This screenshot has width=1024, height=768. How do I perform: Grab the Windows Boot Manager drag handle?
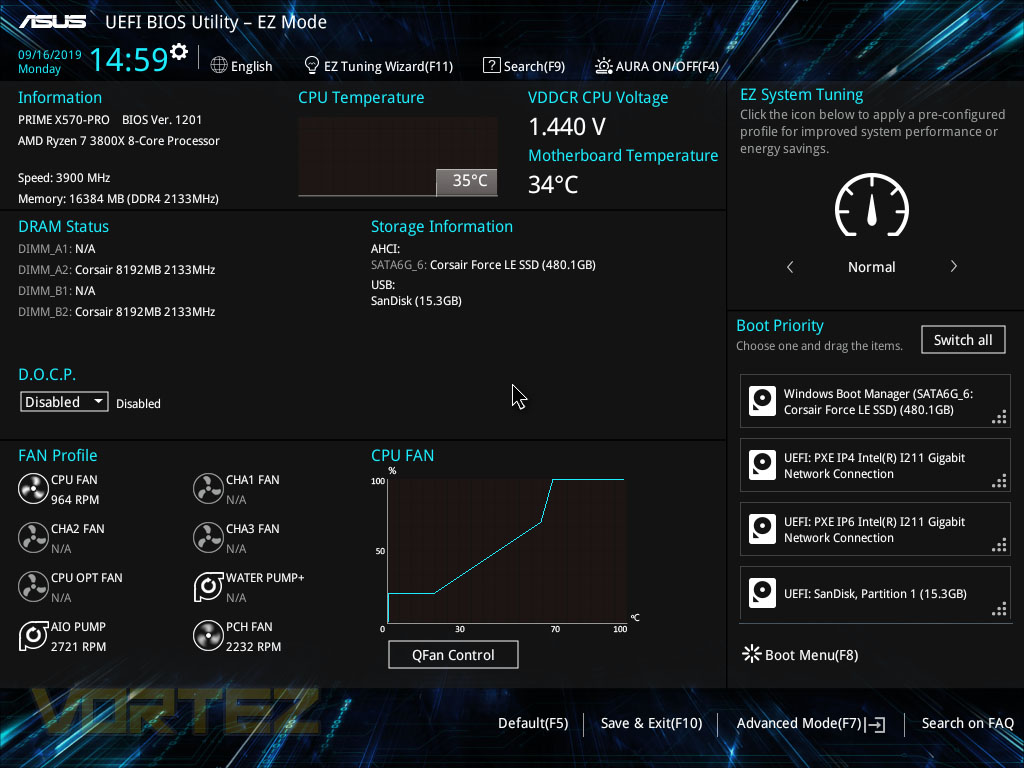pyautogui.click(x=999, y=417)
